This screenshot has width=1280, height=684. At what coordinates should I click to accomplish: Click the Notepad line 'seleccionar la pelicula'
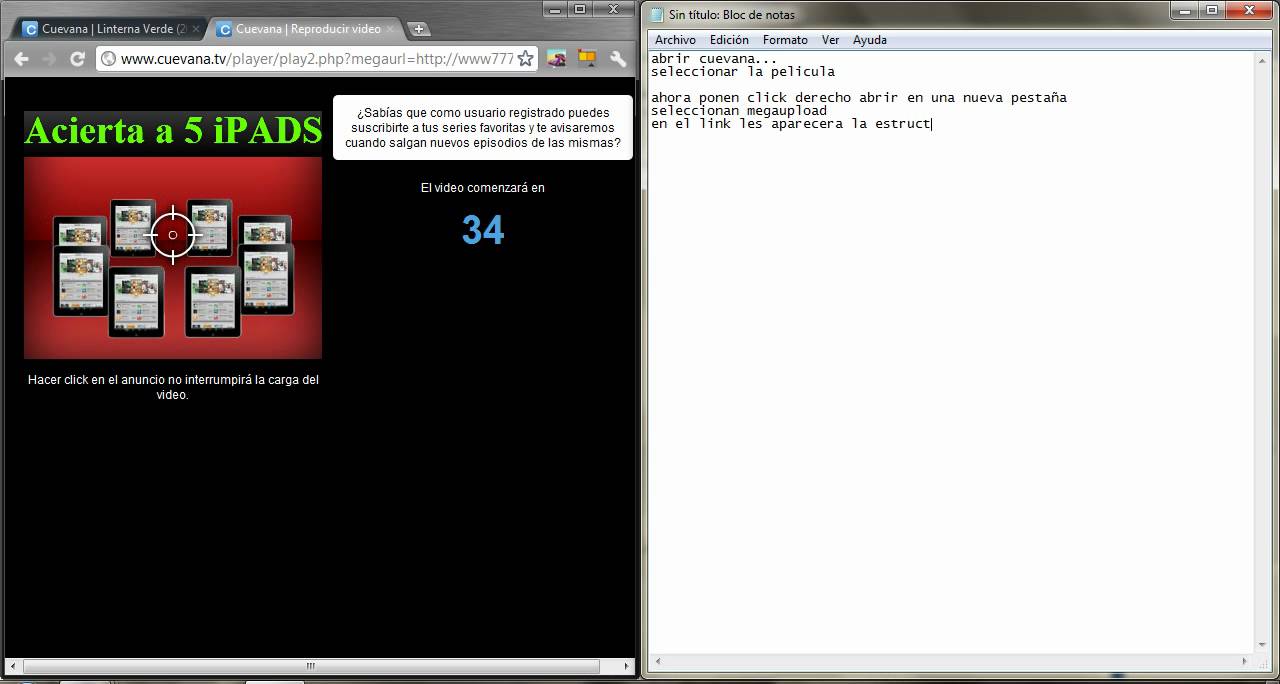pyautogui.click(x=743, y=72)
